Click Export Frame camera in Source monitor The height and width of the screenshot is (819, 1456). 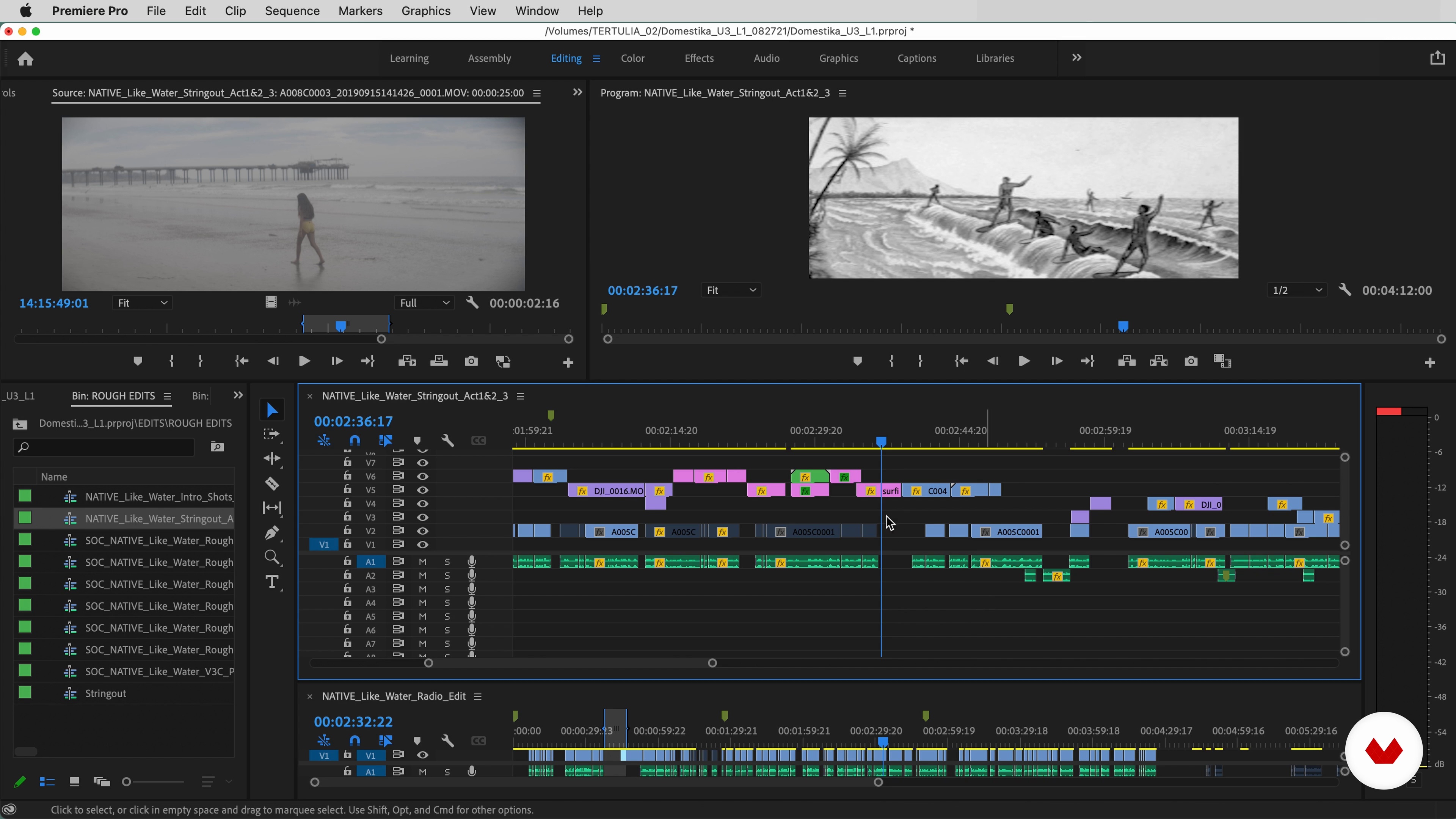[x=471, y=361]
